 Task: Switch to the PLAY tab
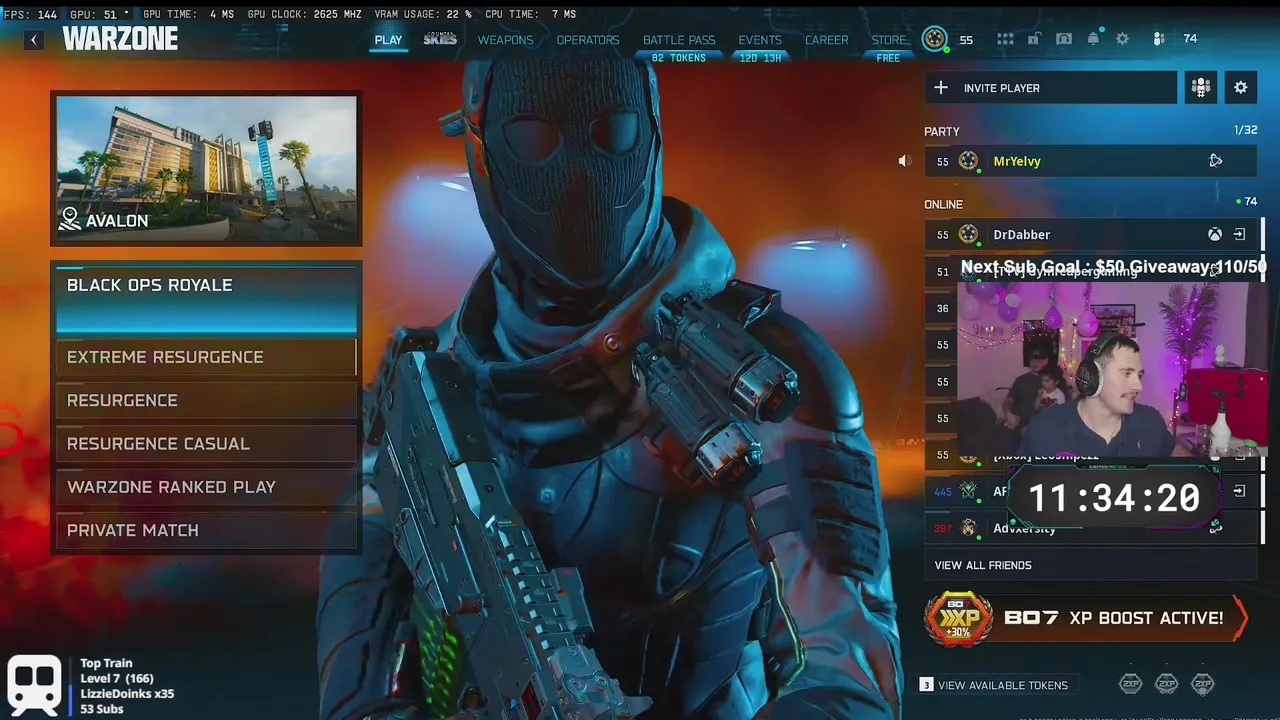[388, 40]
